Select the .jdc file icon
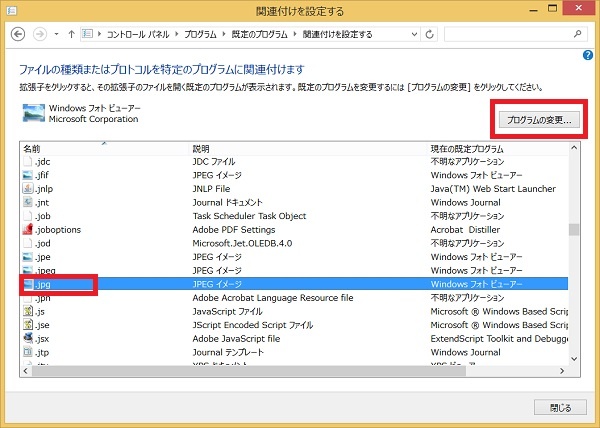This screenshot has width=600, height=428. tap(28, 161)
